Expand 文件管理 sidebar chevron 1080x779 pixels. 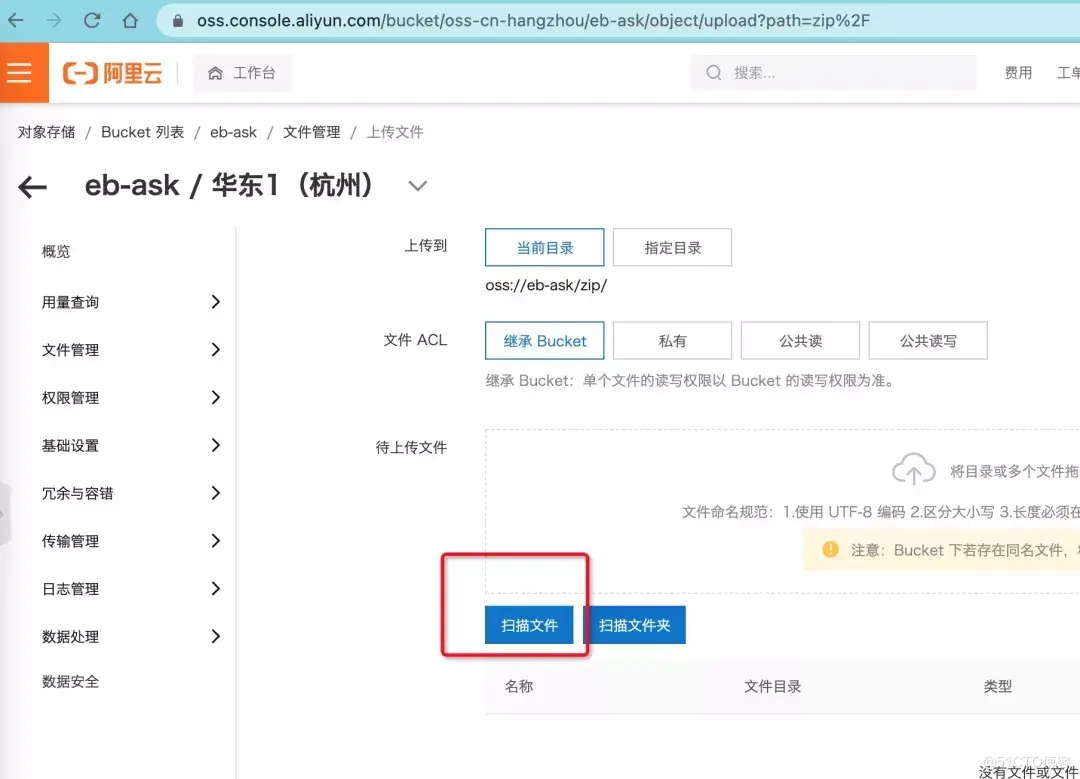pyautogui.click(x=216, y=350)
